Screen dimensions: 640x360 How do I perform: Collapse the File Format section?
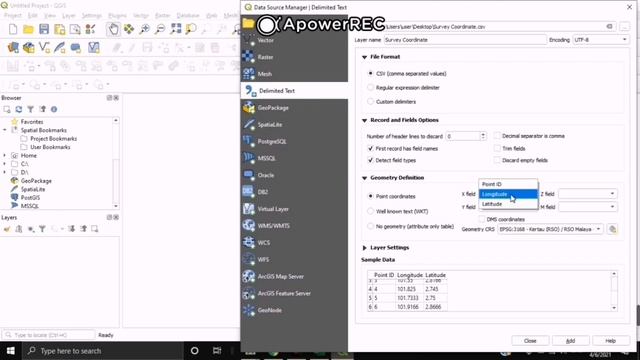pyautogui.click(x=364, y=57)
